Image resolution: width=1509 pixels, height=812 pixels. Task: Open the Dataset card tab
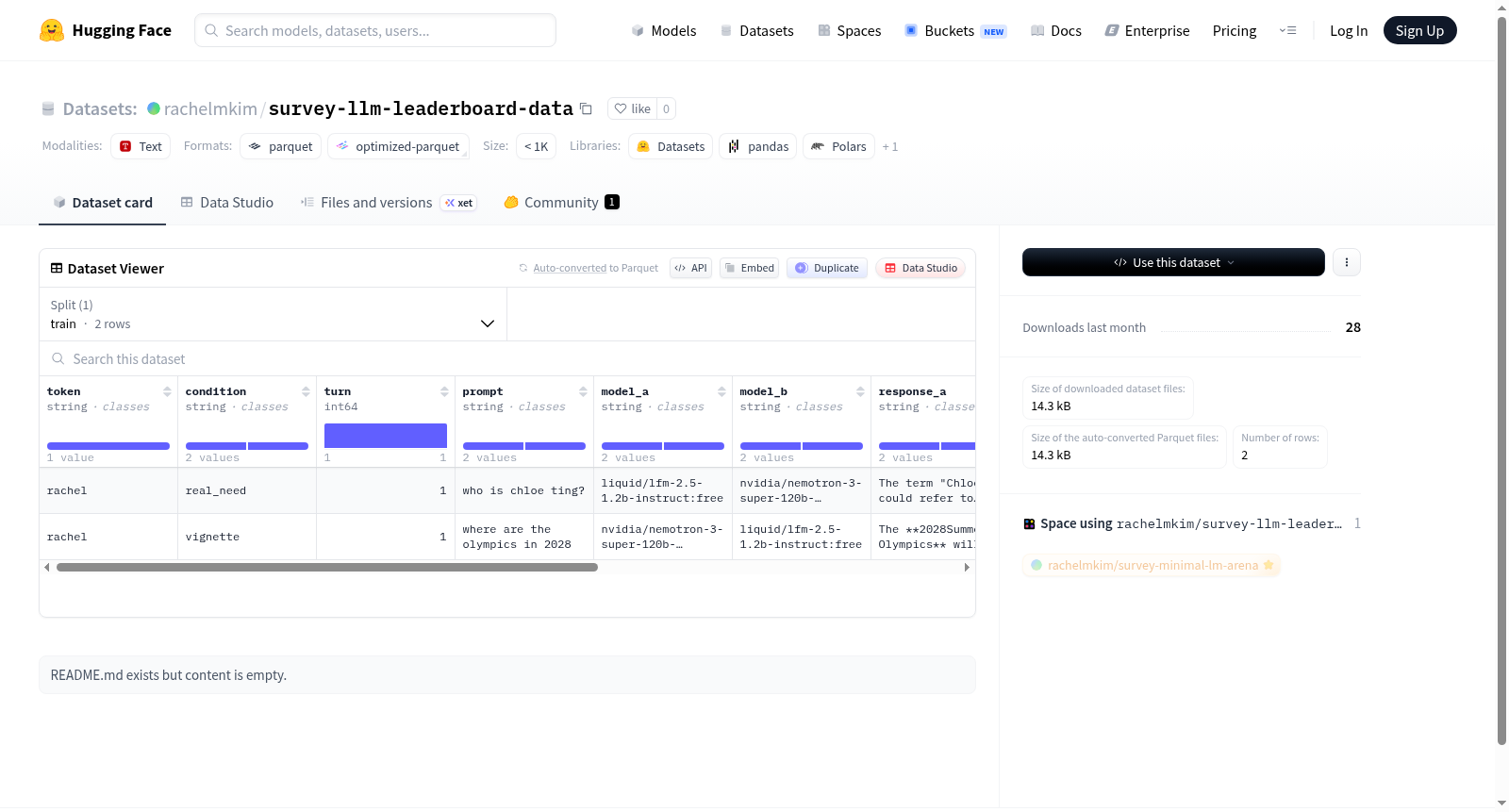pyautogui.click(x=103, y=203)
